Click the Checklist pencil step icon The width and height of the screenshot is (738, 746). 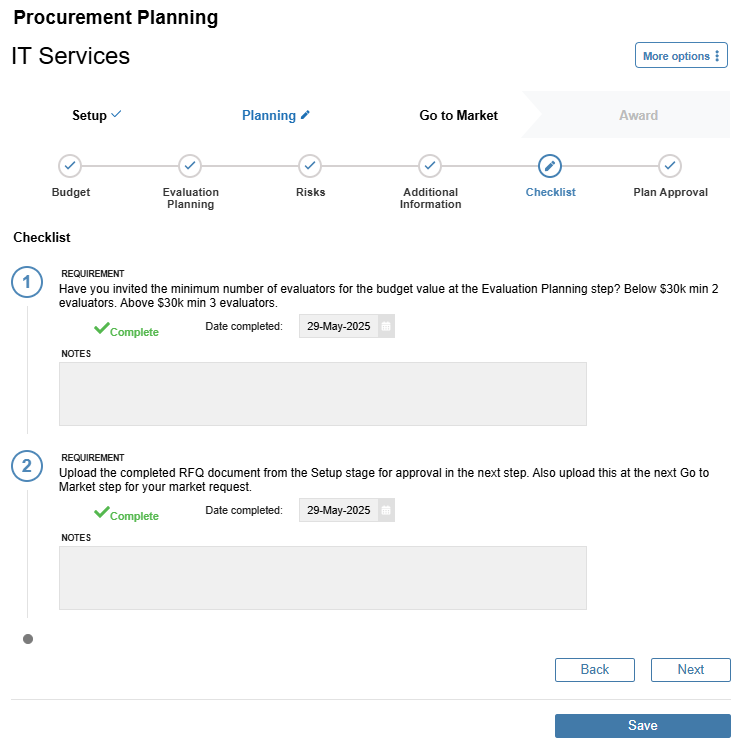coord(550,166)
